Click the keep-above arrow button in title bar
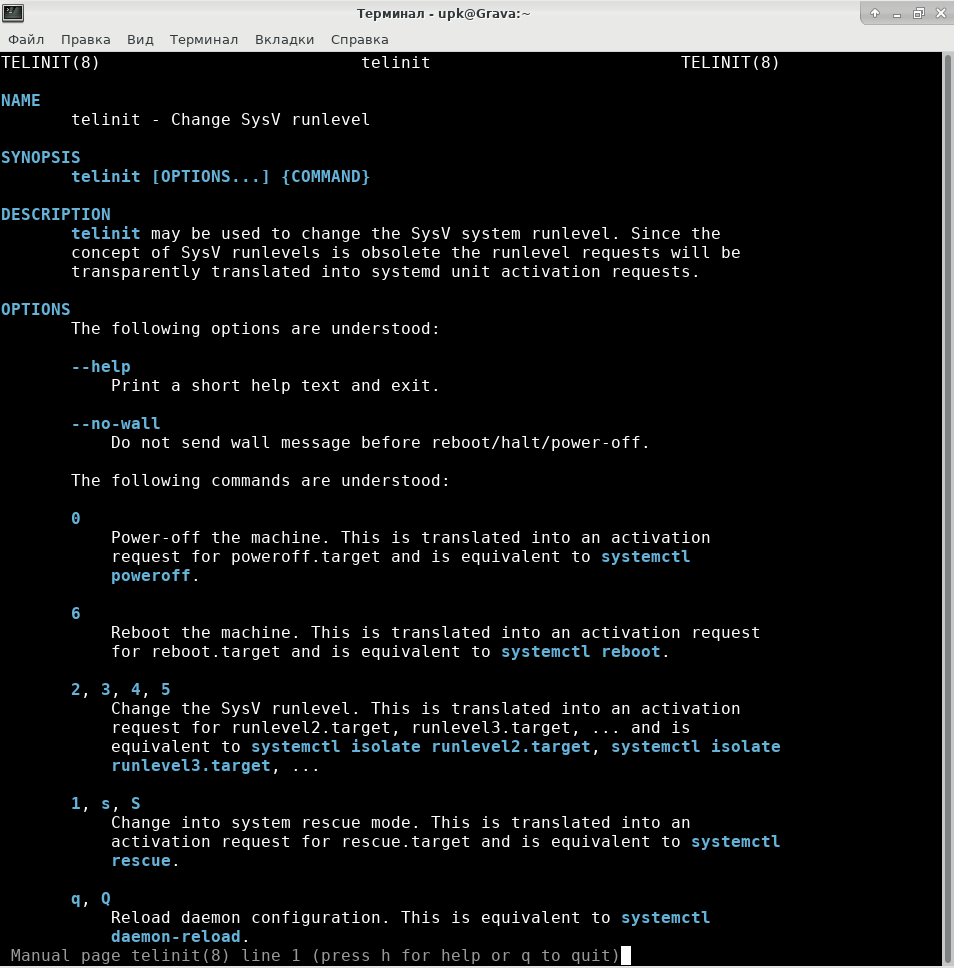This screenshot has width=954, height=968. 875,13
